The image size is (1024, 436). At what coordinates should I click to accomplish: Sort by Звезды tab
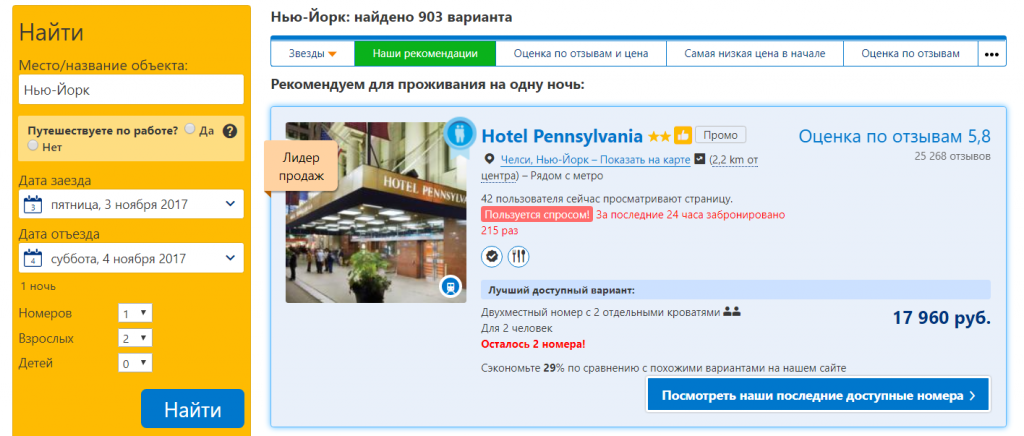tap(312, 54)
